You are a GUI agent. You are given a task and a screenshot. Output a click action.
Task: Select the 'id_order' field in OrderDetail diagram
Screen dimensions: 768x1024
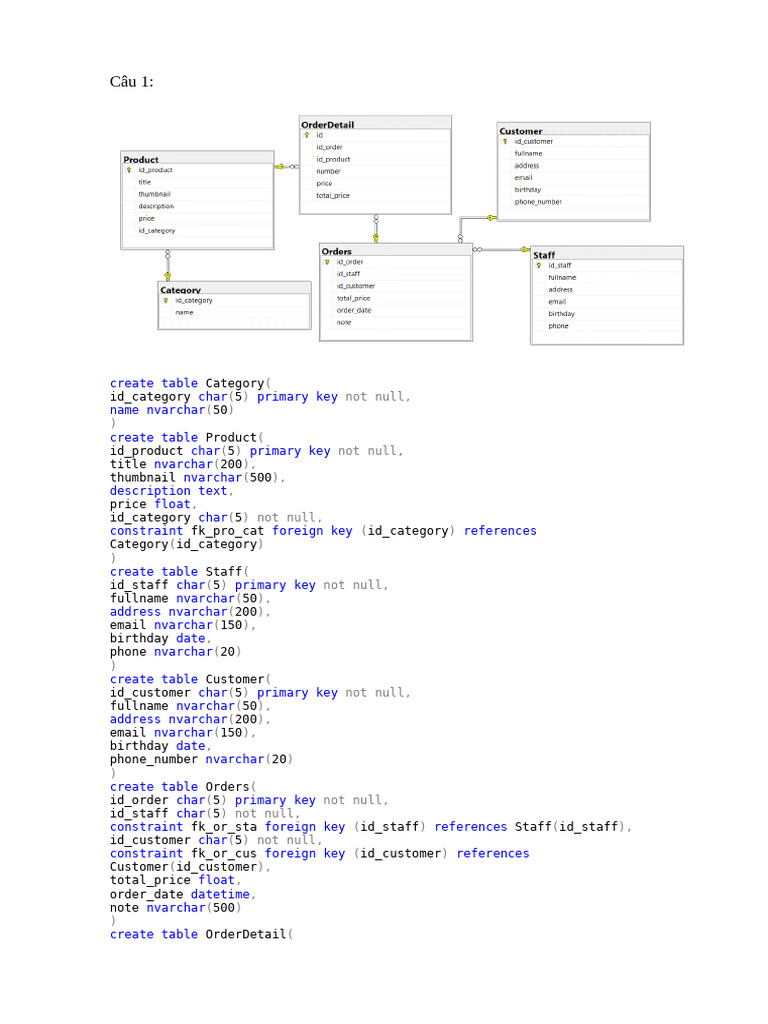click(329, 147)
